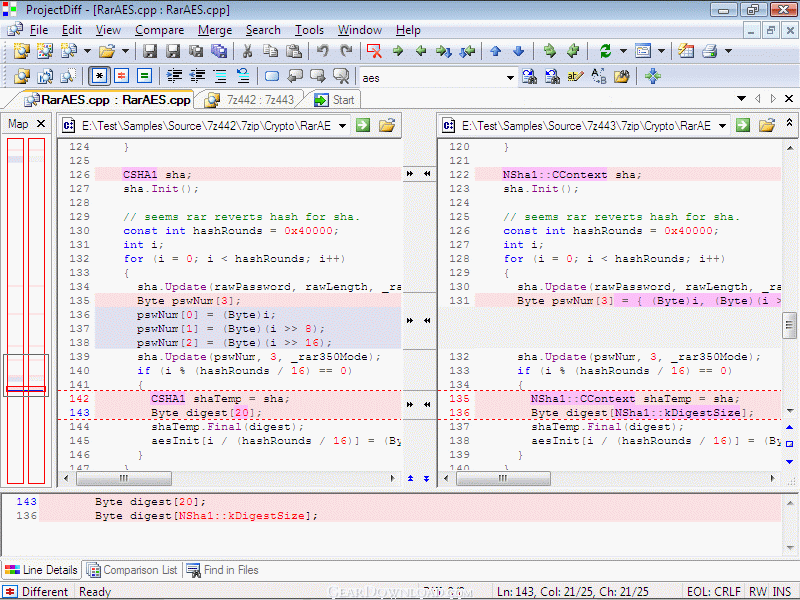Open the Comparison List panel
Screen dimensions: 800x600
click(x=132, y=570)
